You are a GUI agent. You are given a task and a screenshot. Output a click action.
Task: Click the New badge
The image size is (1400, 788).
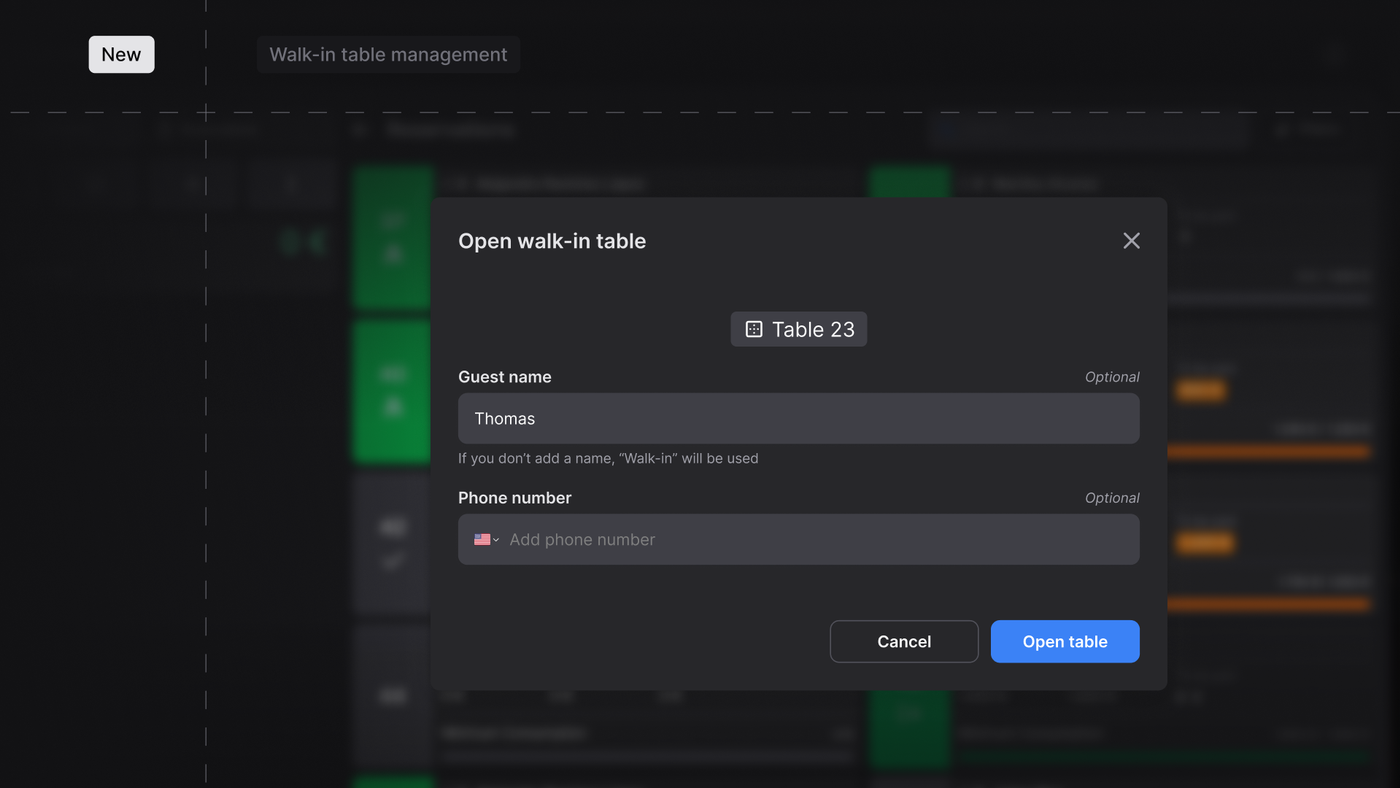coord(121,55)
